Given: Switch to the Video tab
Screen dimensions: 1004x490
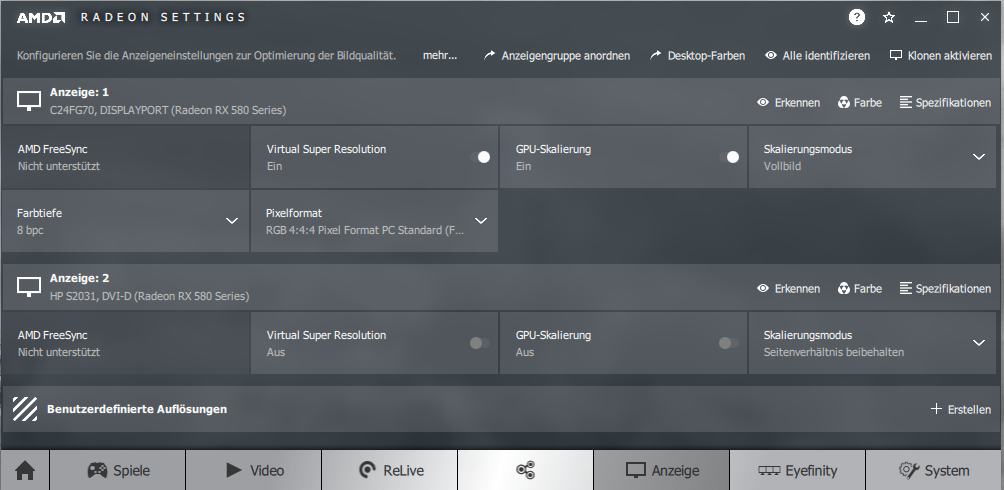Looking at the screenshot, I should pyautogui.click(x=254, y=471).
